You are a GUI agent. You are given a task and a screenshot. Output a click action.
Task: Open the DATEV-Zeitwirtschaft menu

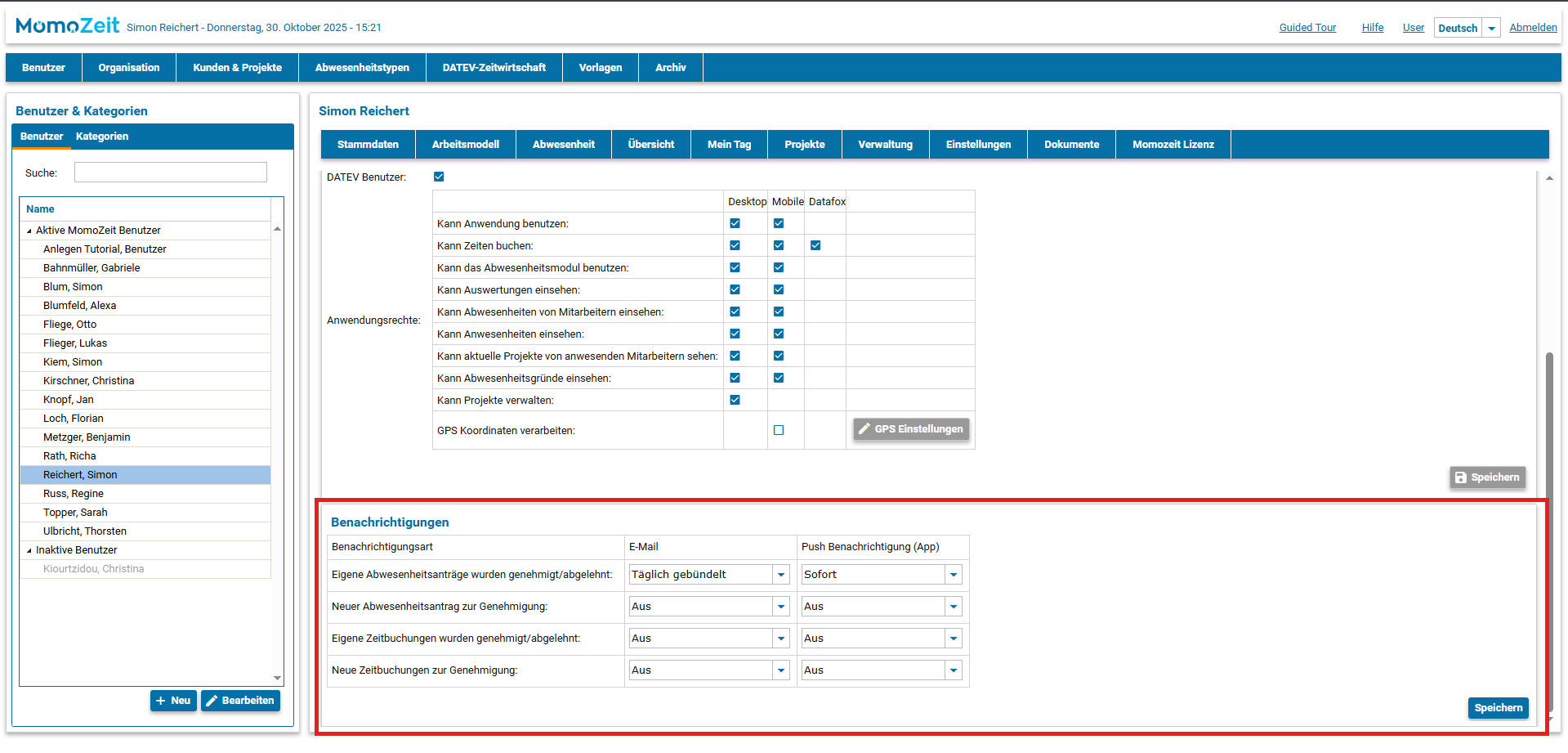coord(494,68)
